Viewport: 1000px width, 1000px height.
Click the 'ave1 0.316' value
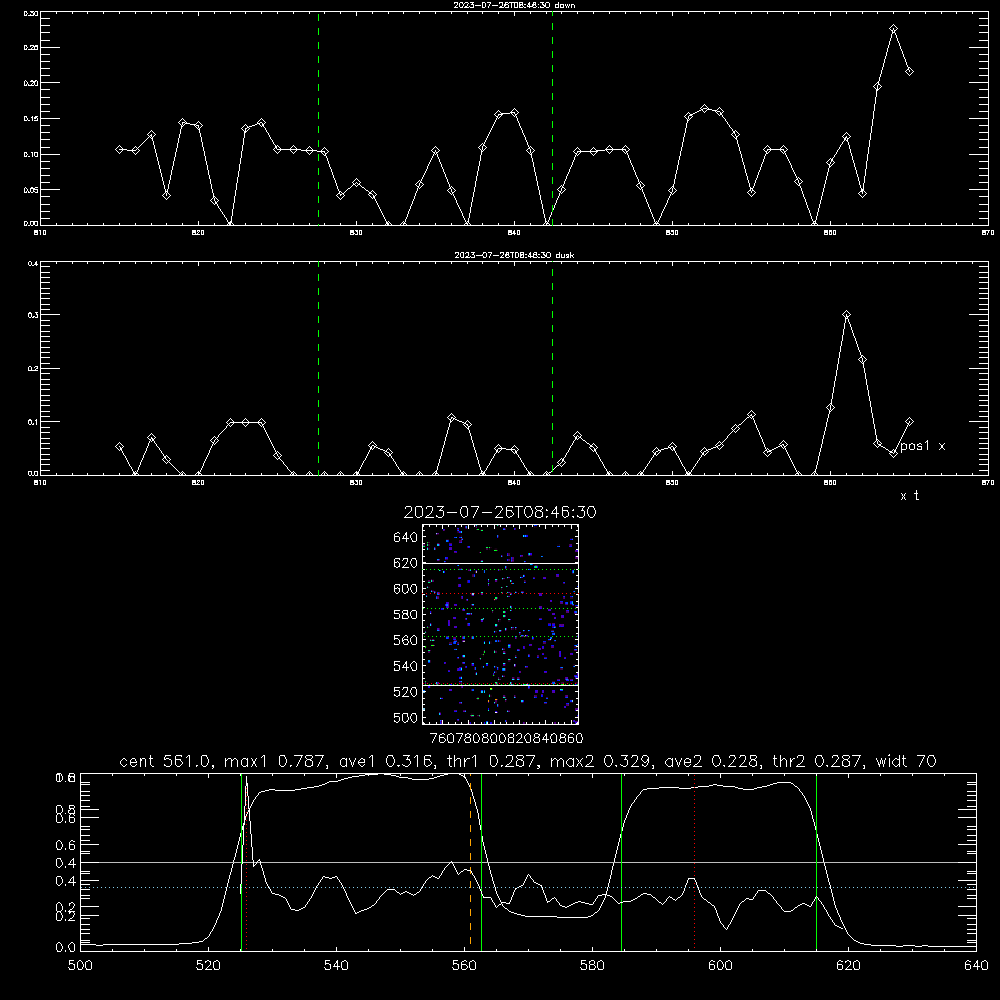[385, 761]
